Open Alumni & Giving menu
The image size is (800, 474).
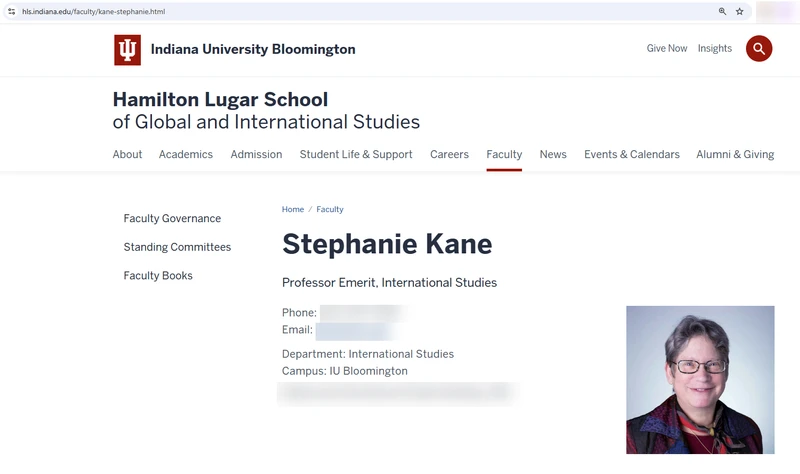click(735, 154)
